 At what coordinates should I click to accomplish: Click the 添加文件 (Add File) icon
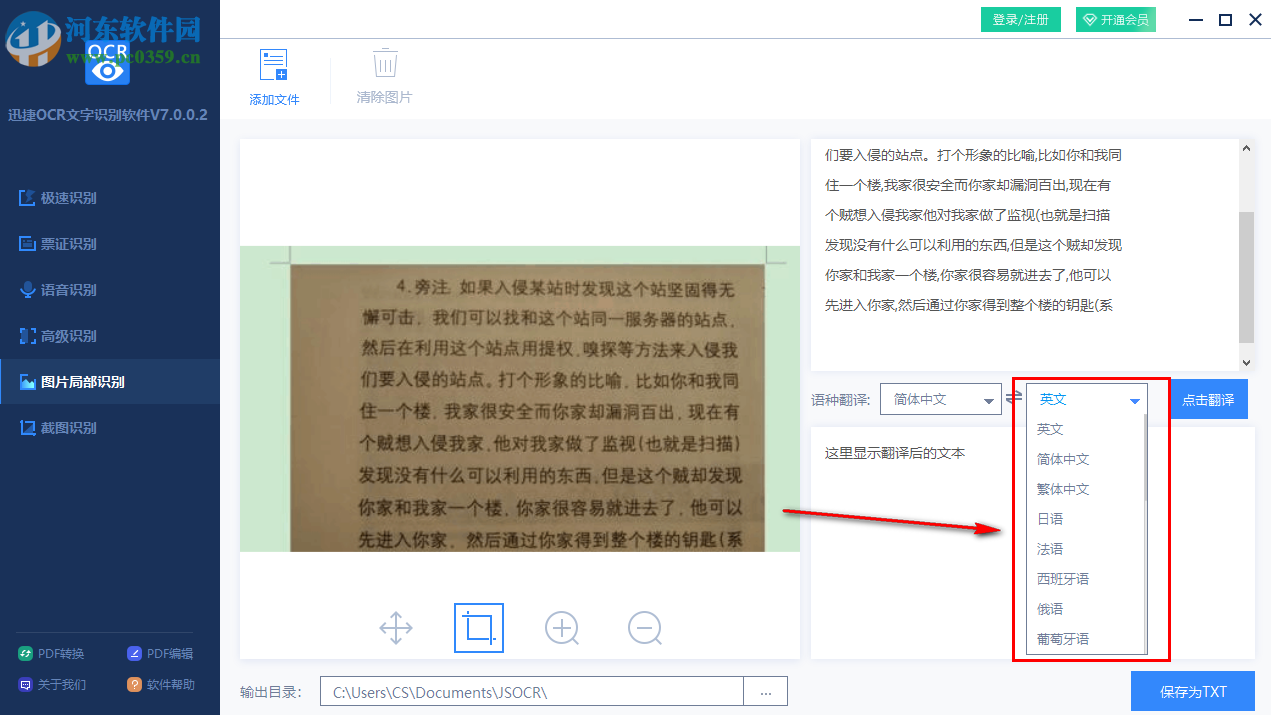pyautogui.click(x=274, y=75)
